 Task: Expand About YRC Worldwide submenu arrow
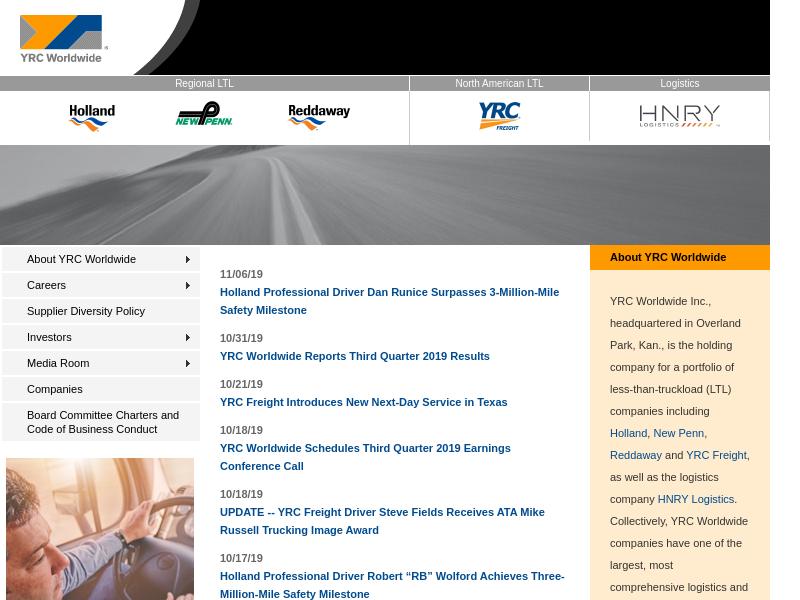tap(188, 260)
